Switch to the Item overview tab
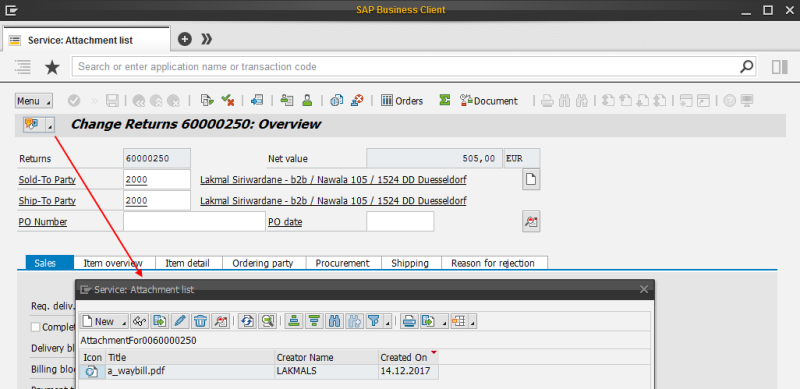The height and width of the screenshot is (389, 800). coord(114,263)
